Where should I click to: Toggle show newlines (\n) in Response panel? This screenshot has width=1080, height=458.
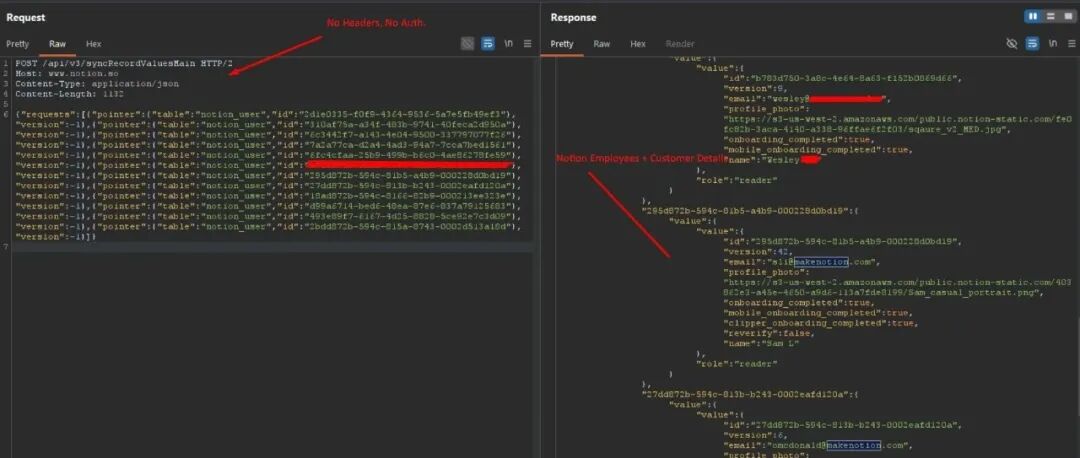pyautogui.click(x=1052, y=43)
